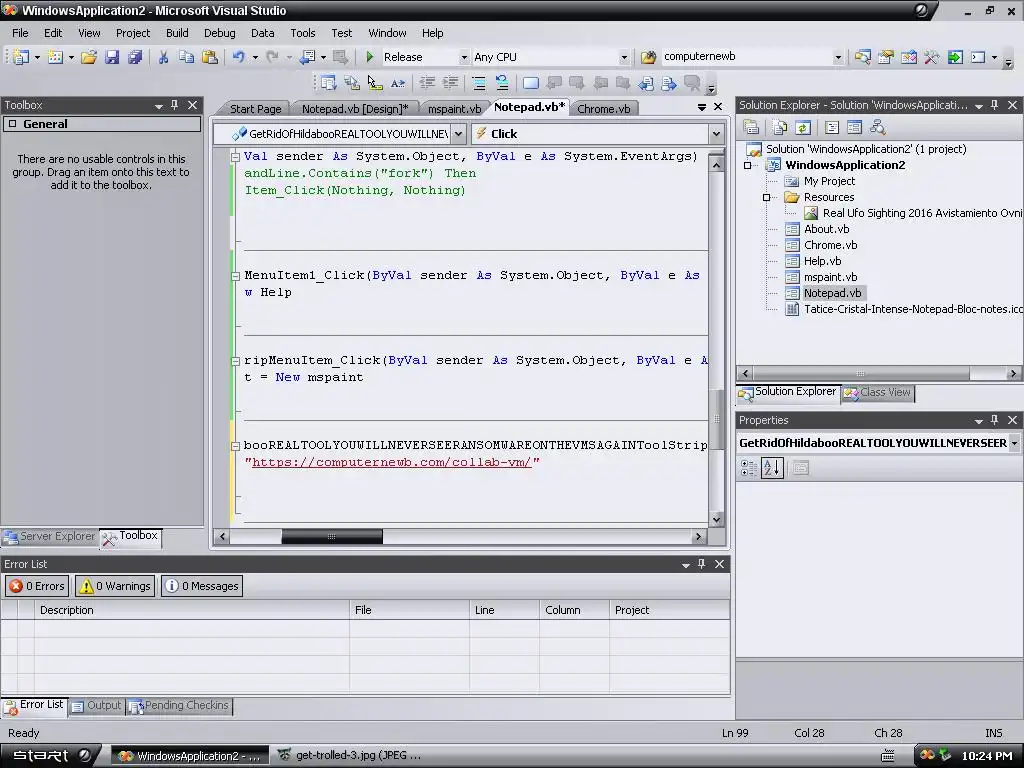Collapse the WindowsApplication2 project node
Screen dimensions: 1024x768
(748, 165)
